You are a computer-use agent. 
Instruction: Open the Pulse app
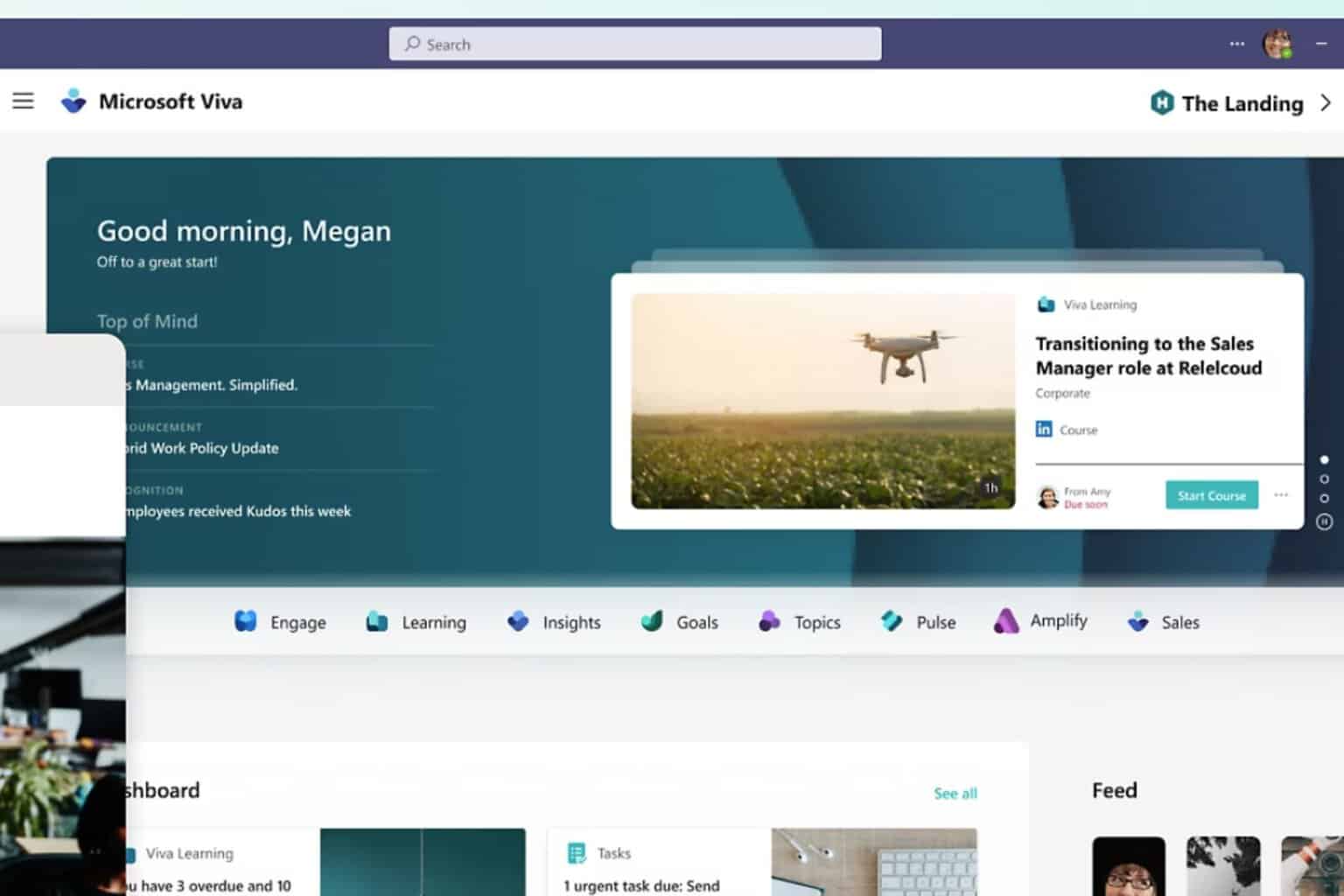click(917, 622)
